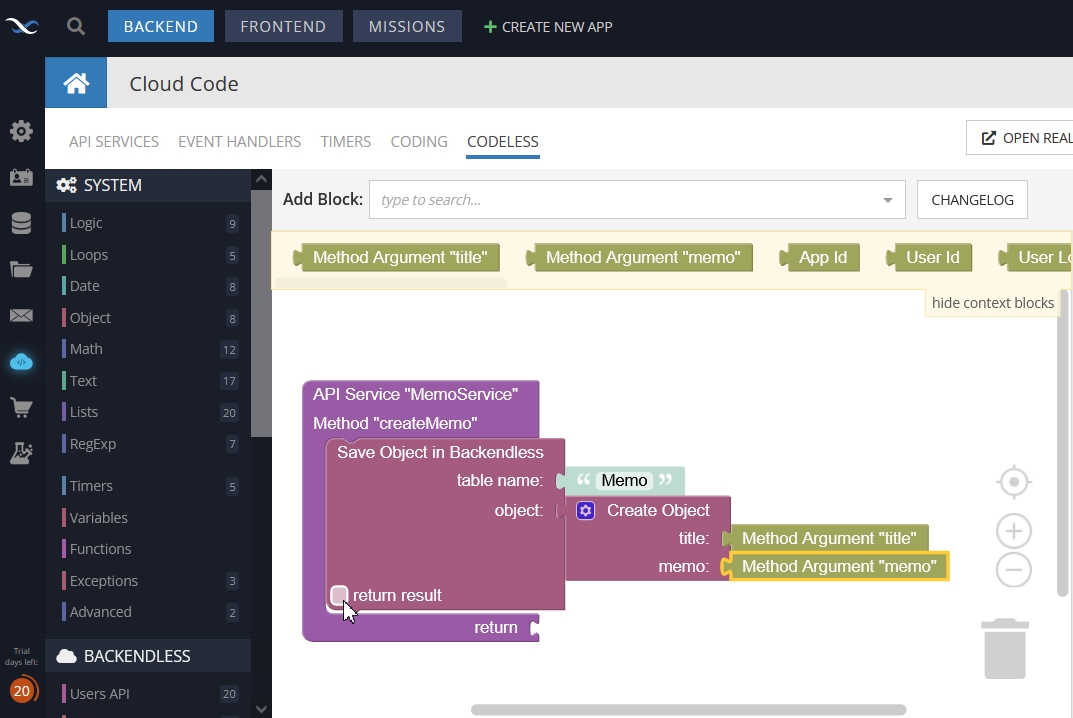
Task: Open the lab flask icon in sidebar
Action: [21, 453]
